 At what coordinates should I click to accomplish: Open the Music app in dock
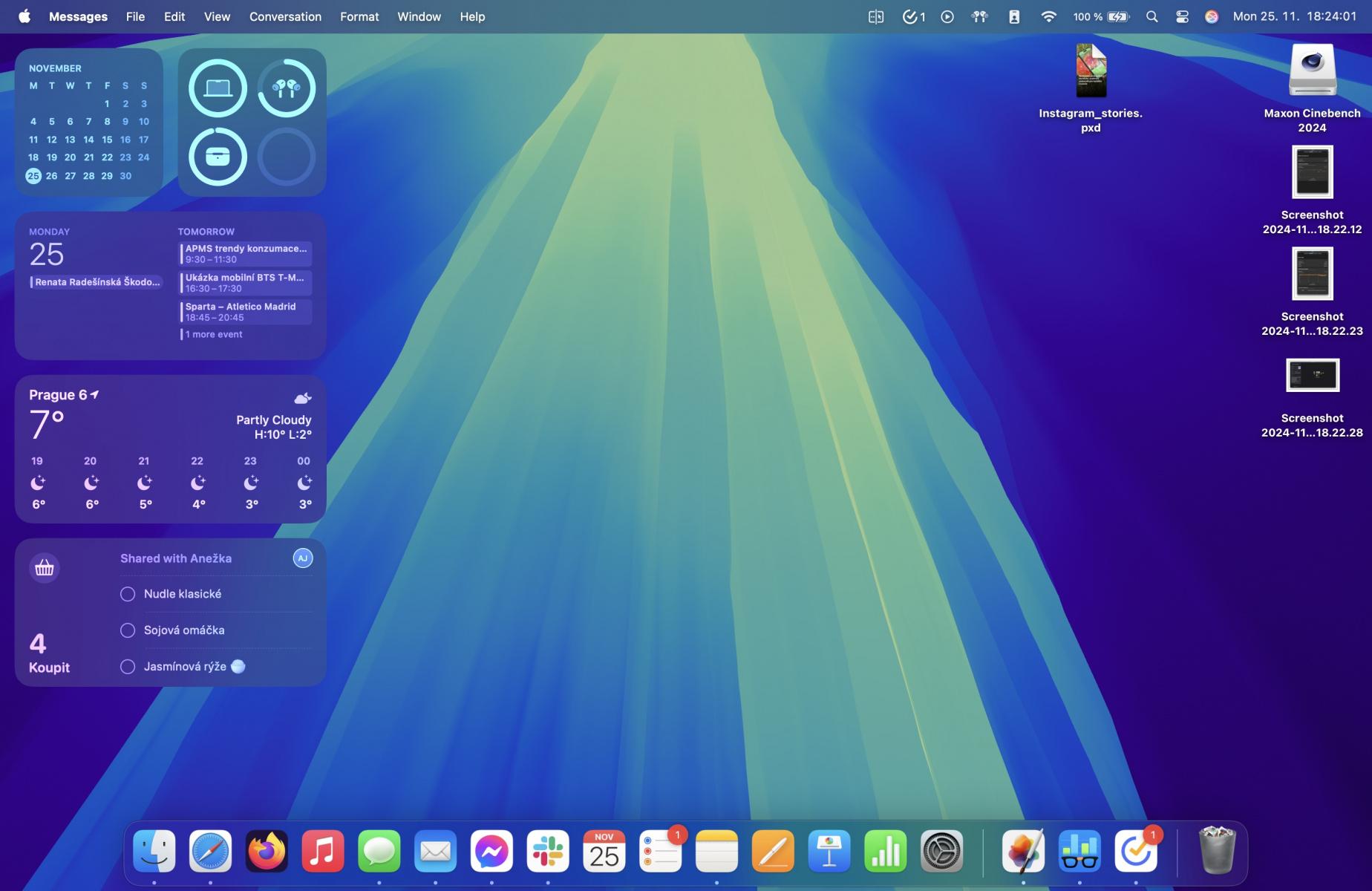pyautogui.click(x=323, y=851)
